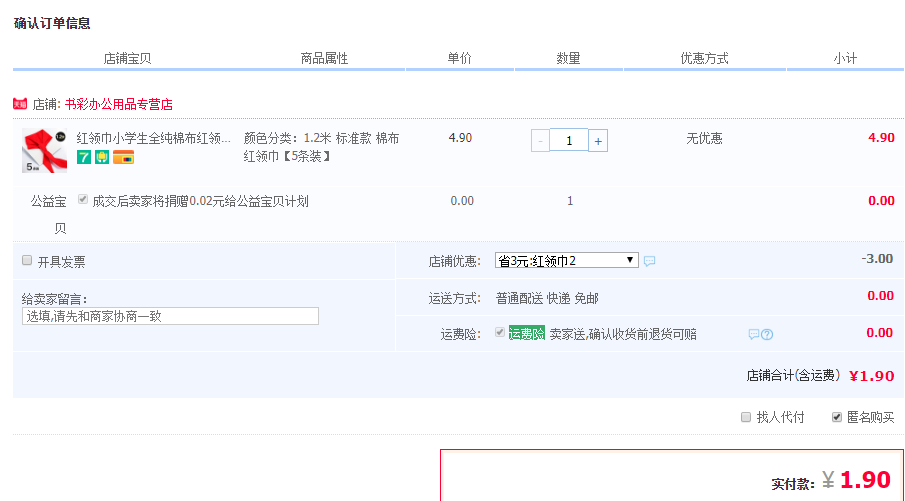Click the 确认订单信息 heading
The height and width of the screenshot is (501, 905).
coord(52,24)
